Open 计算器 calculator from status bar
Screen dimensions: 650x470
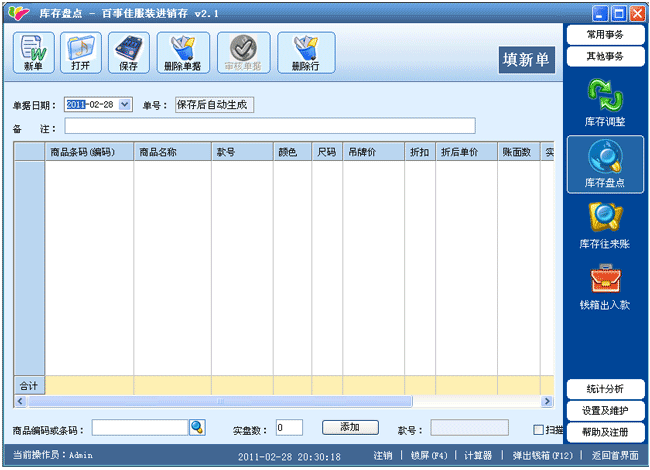pos(478,455)
